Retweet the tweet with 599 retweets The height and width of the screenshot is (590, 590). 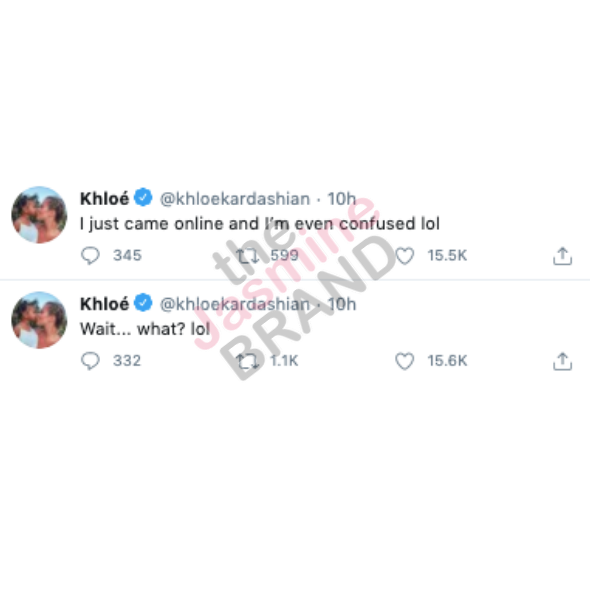point(248,256)
